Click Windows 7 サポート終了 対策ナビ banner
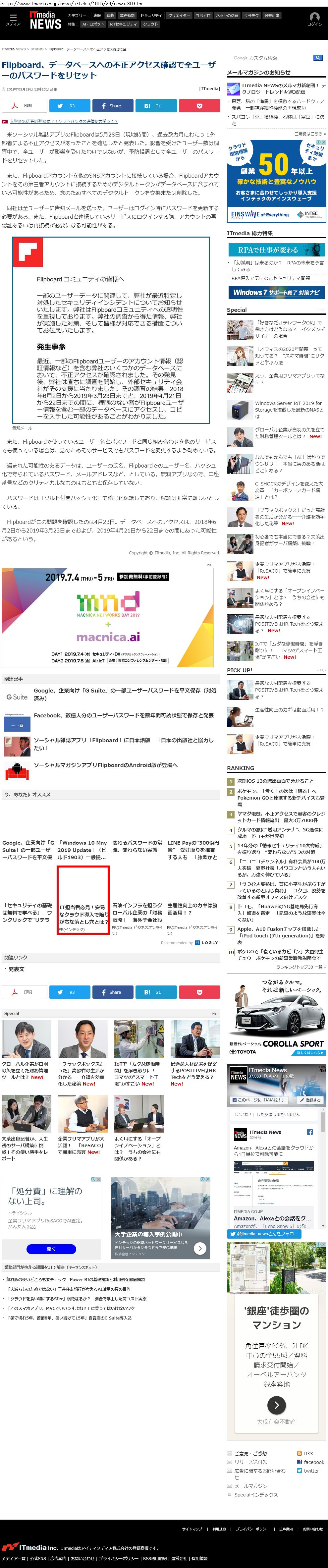 [276, 292]
